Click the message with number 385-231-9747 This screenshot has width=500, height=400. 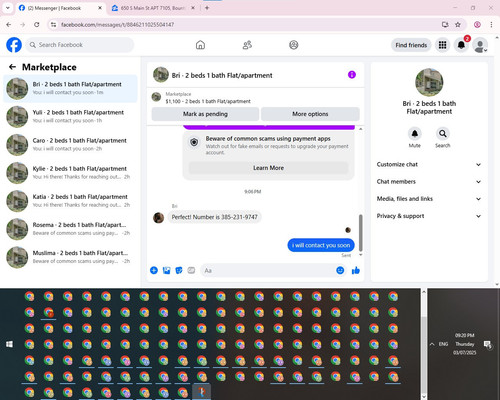[x=214, y=217]
